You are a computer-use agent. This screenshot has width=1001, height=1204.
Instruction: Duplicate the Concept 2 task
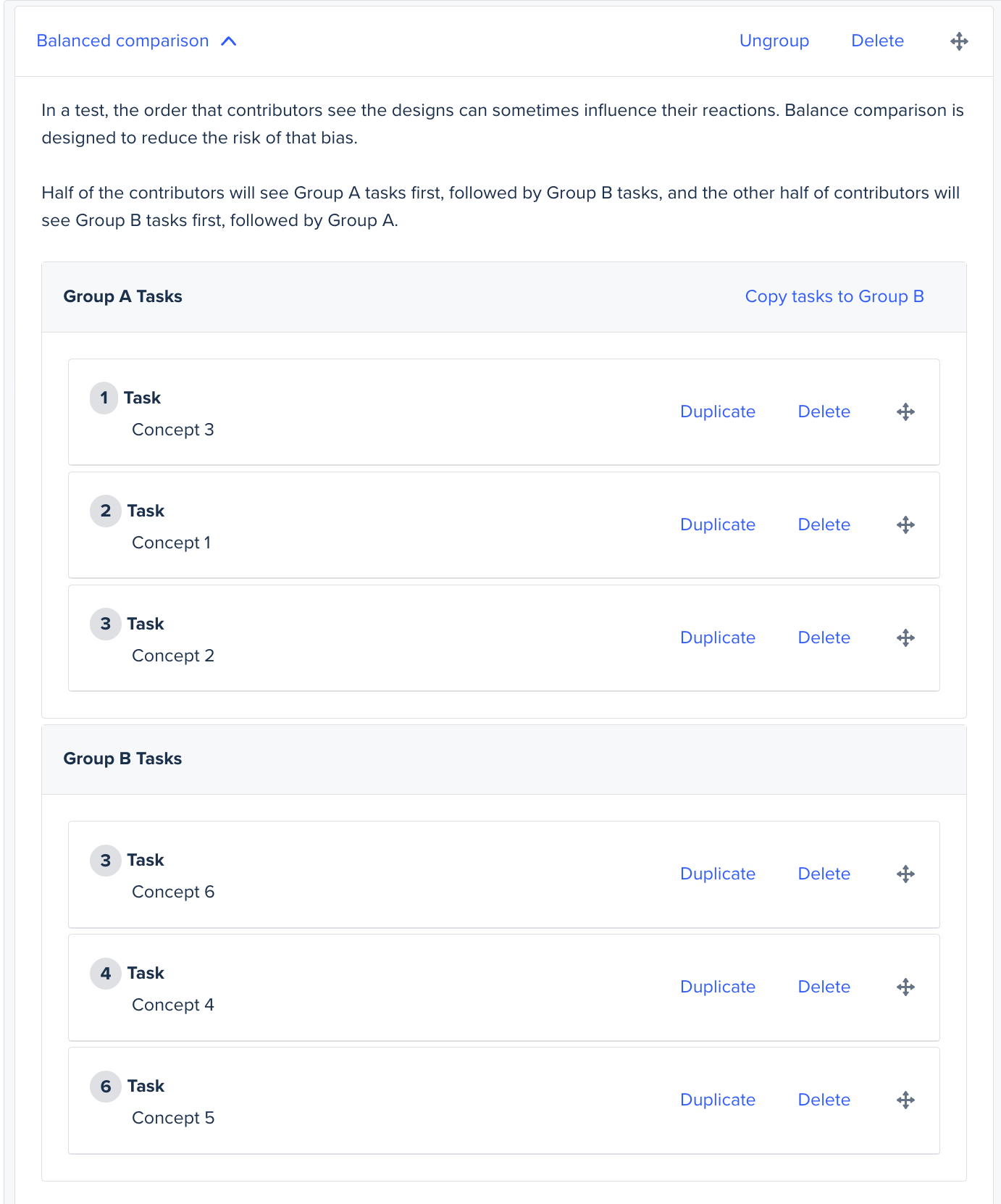[x=718, y=638]
